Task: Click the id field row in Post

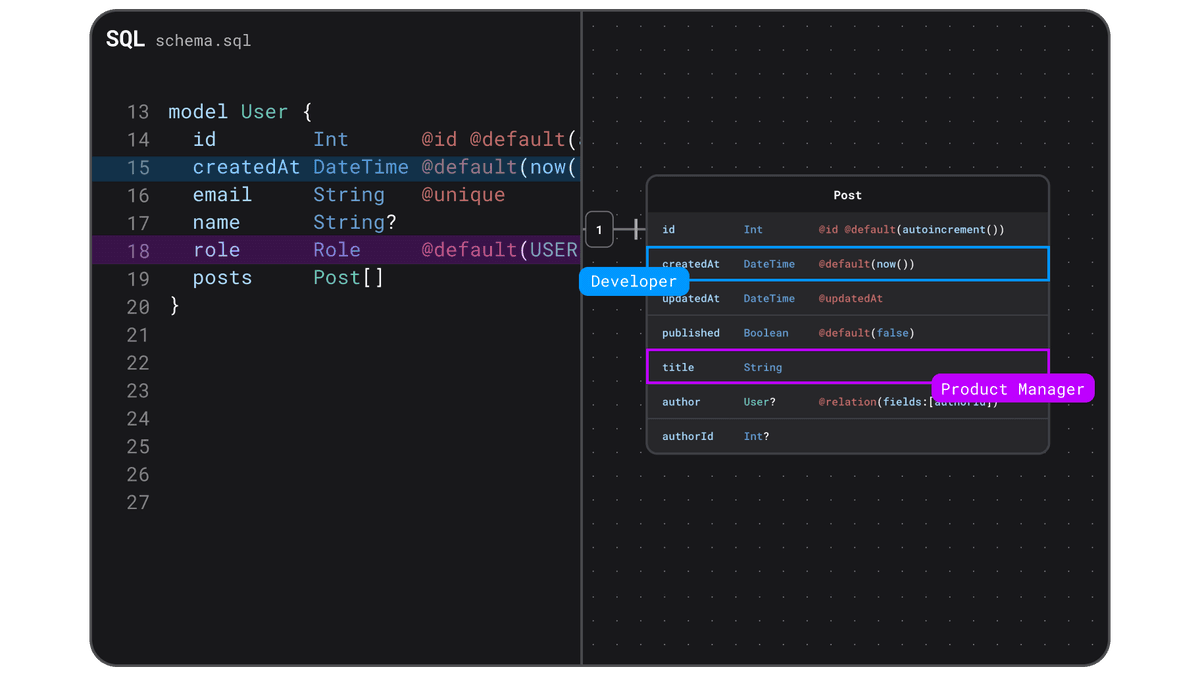Action: pyautogui.click(x=847, y=229)
